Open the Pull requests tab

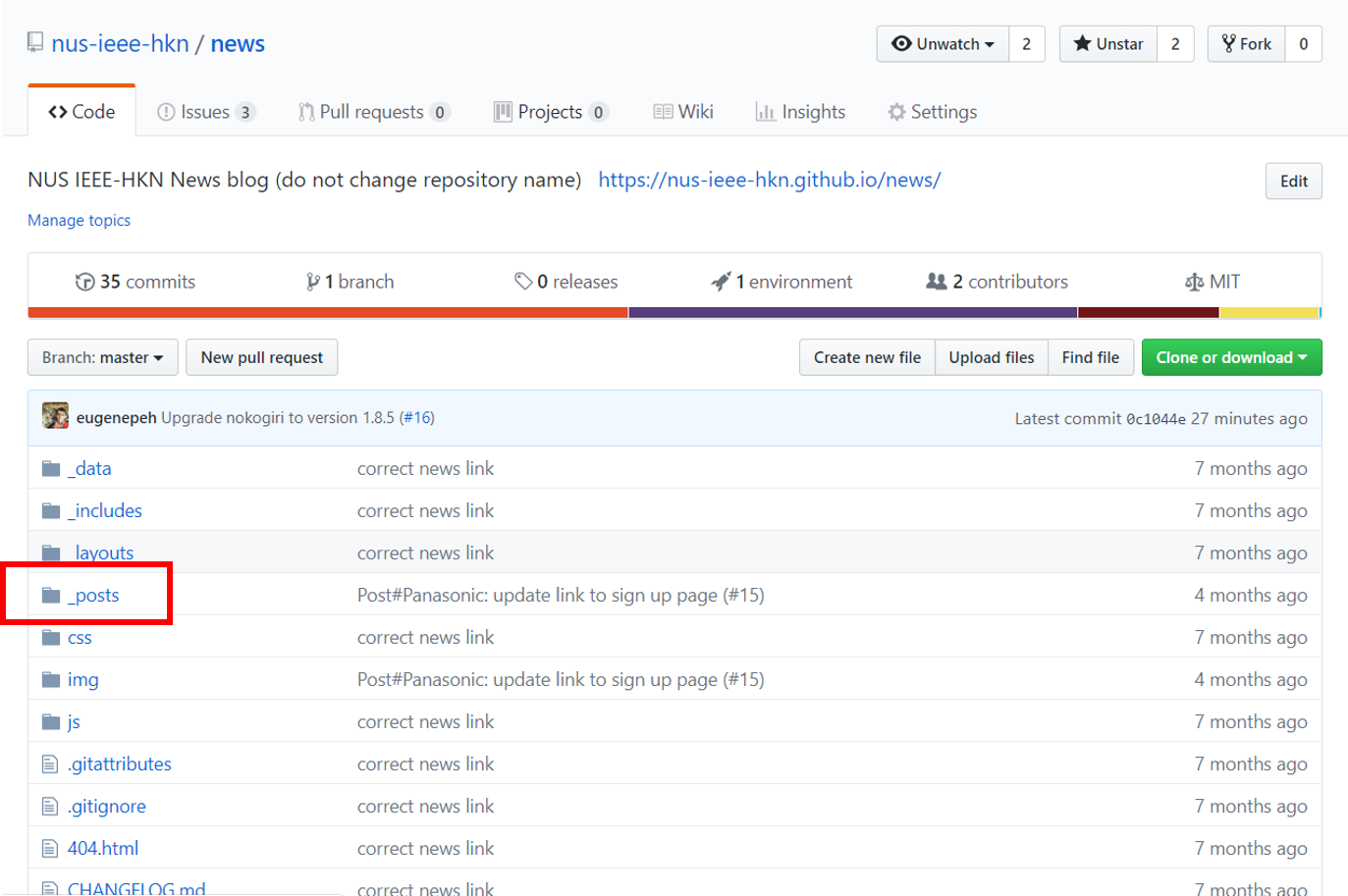click(374, 112)
